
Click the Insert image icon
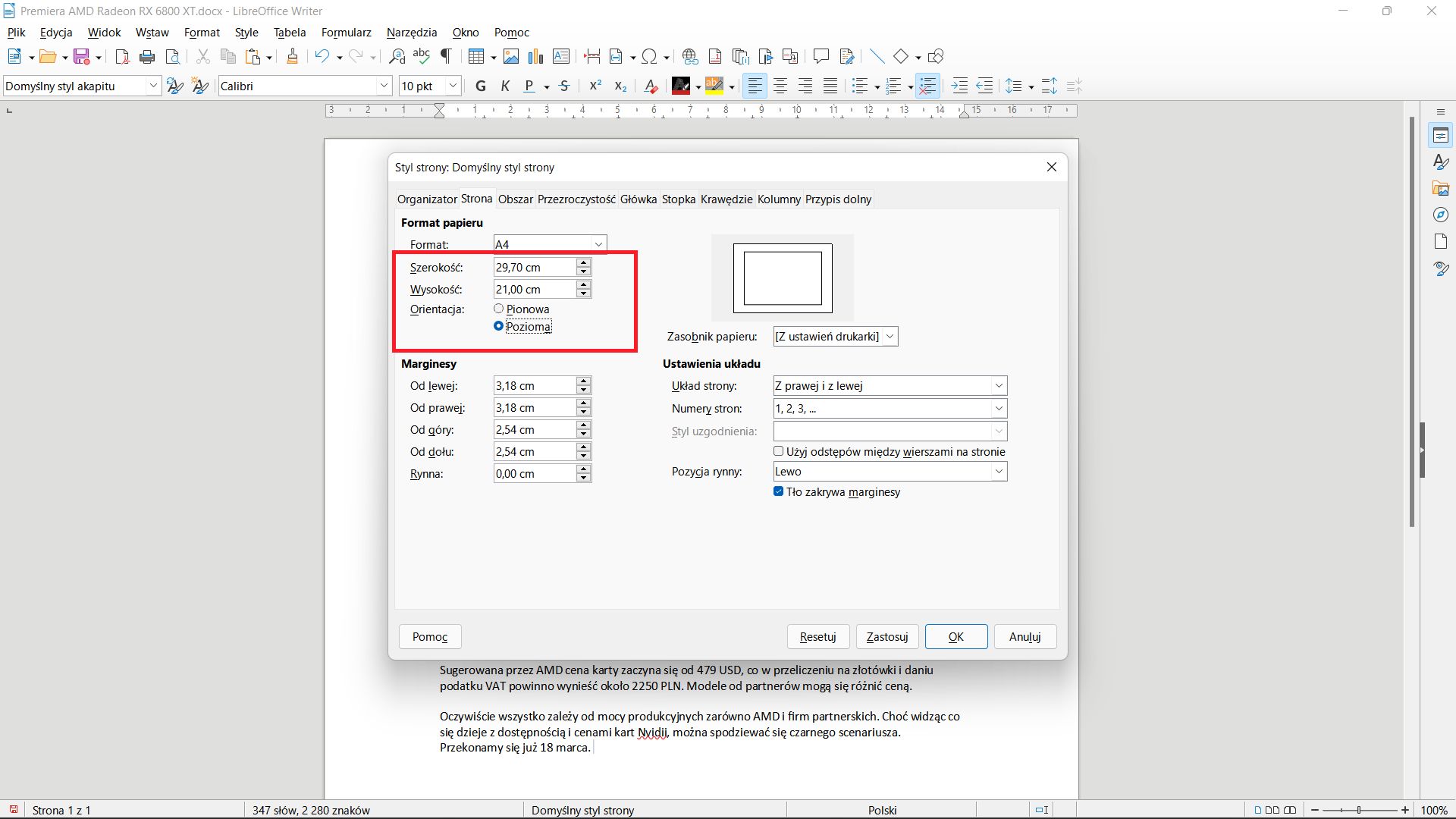511,57
